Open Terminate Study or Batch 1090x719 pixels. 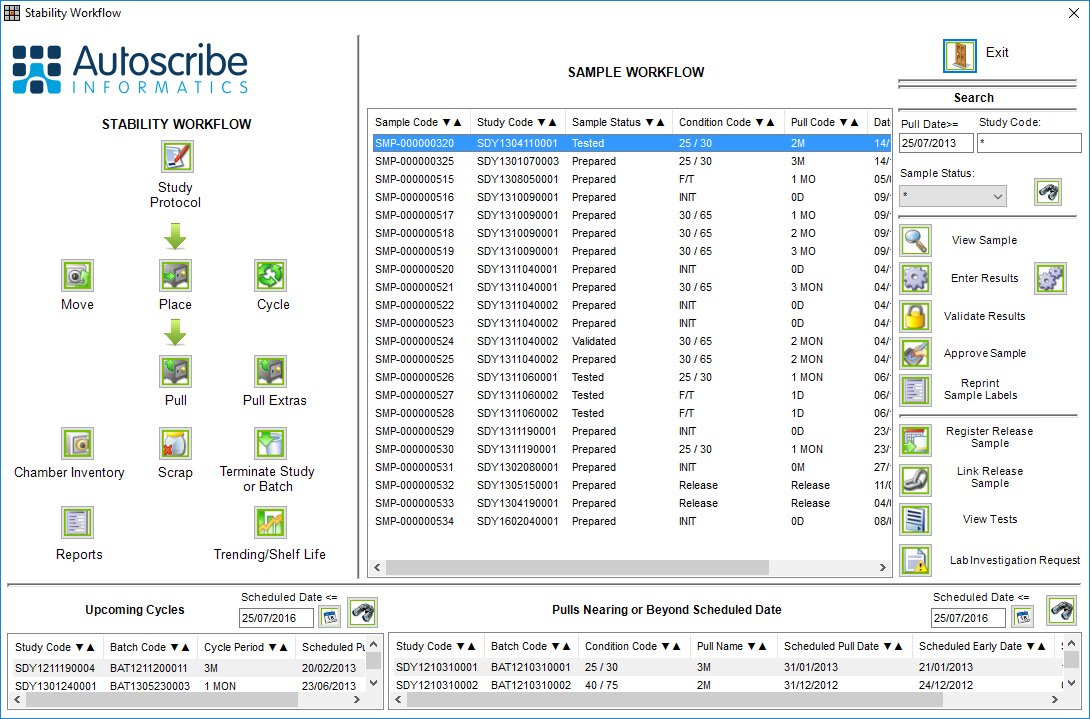(x=267, y=443)
